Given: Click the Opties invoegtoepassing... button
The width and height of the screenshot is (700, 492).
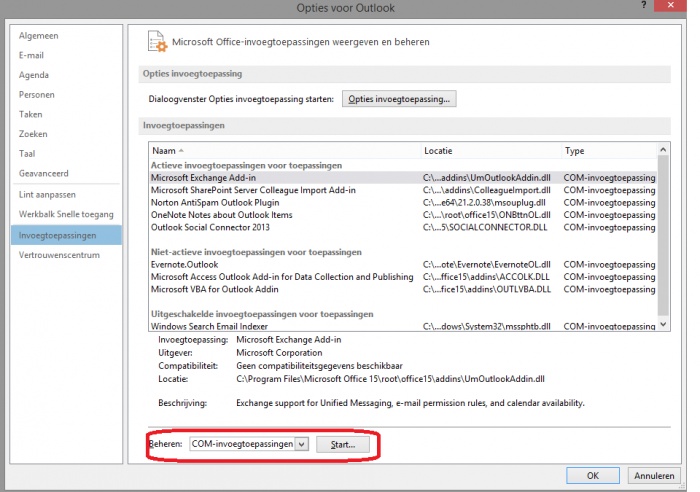Looking at the screenshot, I should (x=399, y=99).
